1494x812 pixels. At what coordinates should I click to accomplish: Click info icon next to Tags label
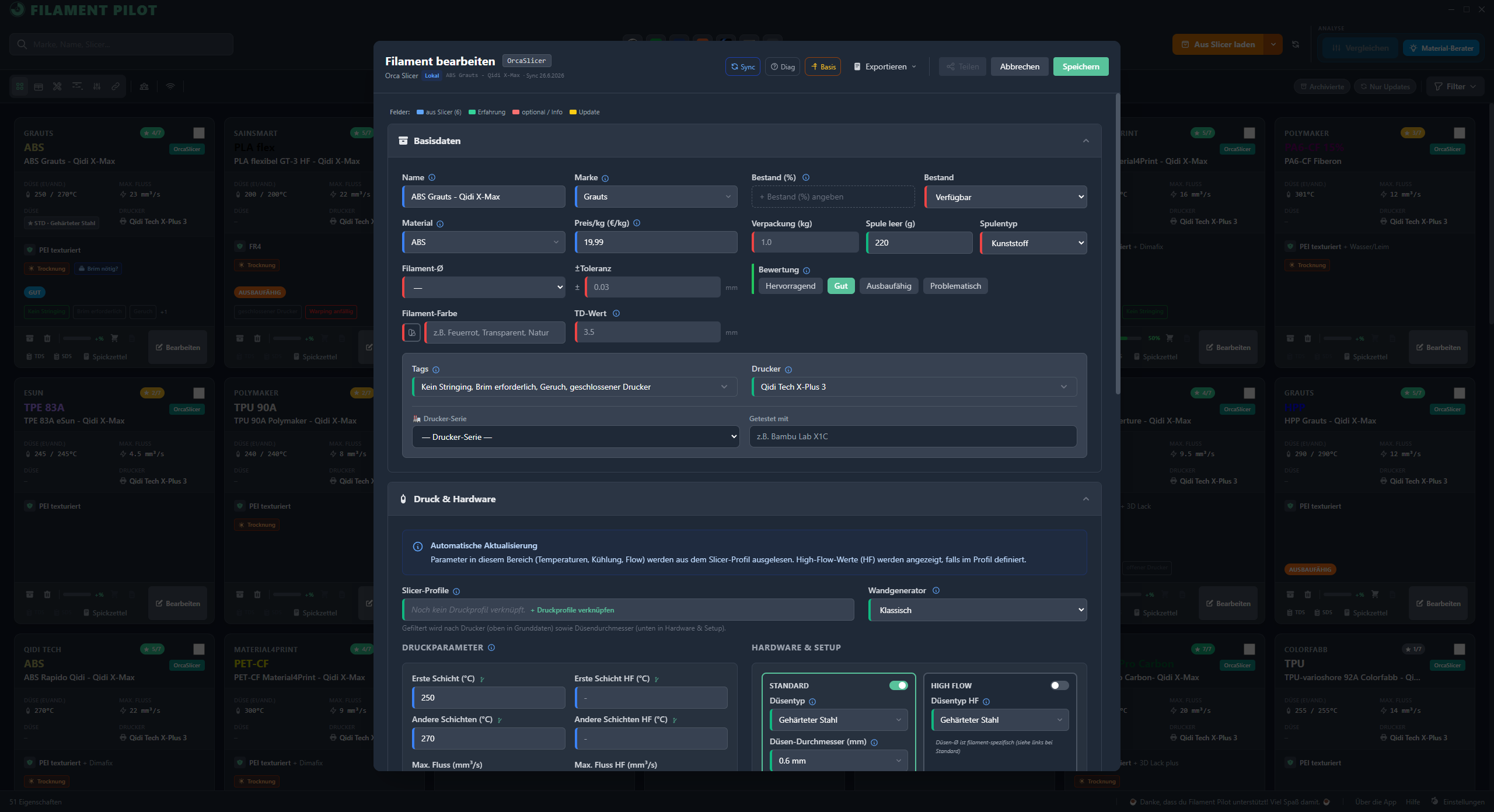(x=436, y=369)
